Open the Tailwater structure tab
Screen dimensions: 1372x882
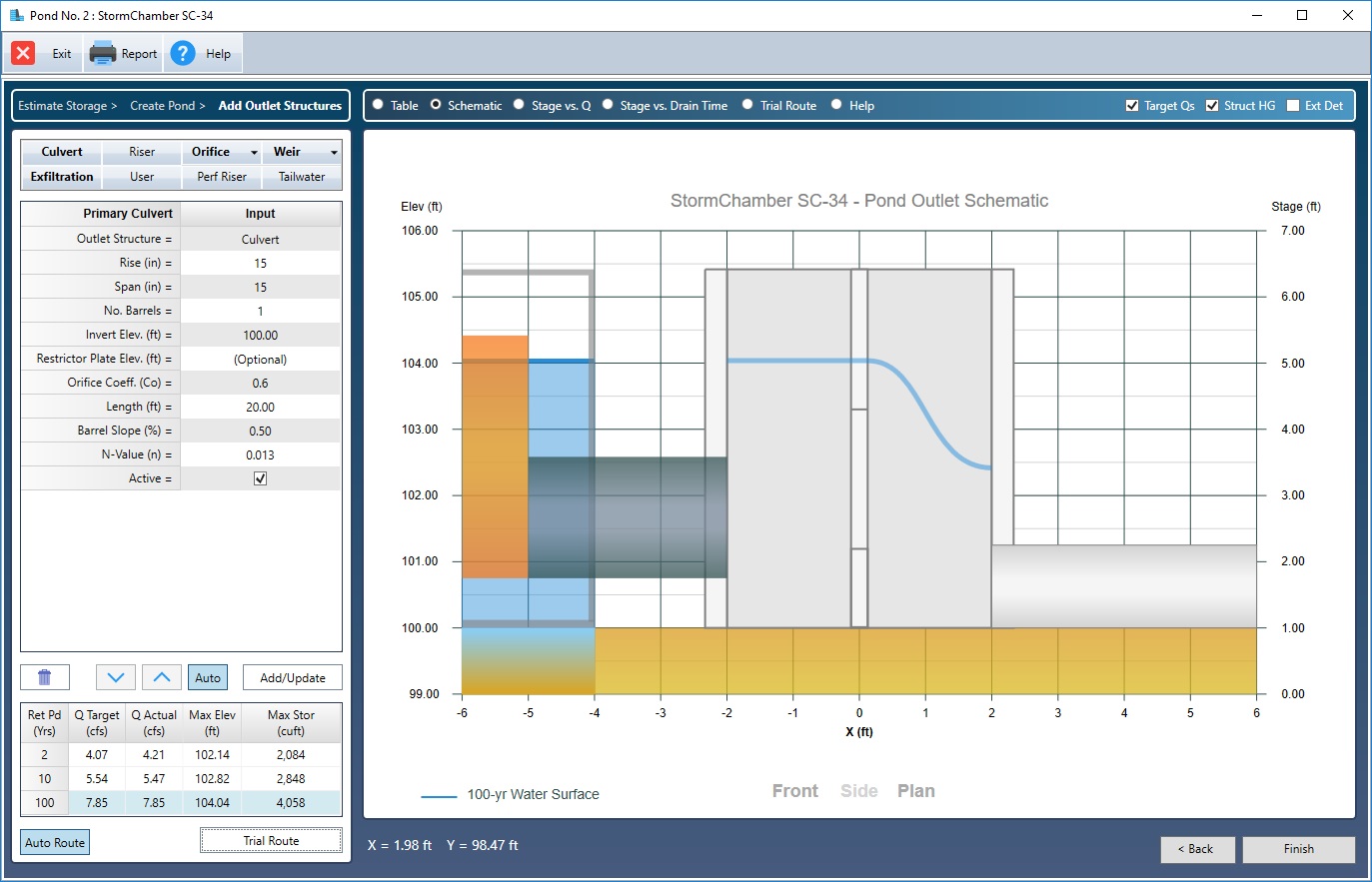pos(302,177)
